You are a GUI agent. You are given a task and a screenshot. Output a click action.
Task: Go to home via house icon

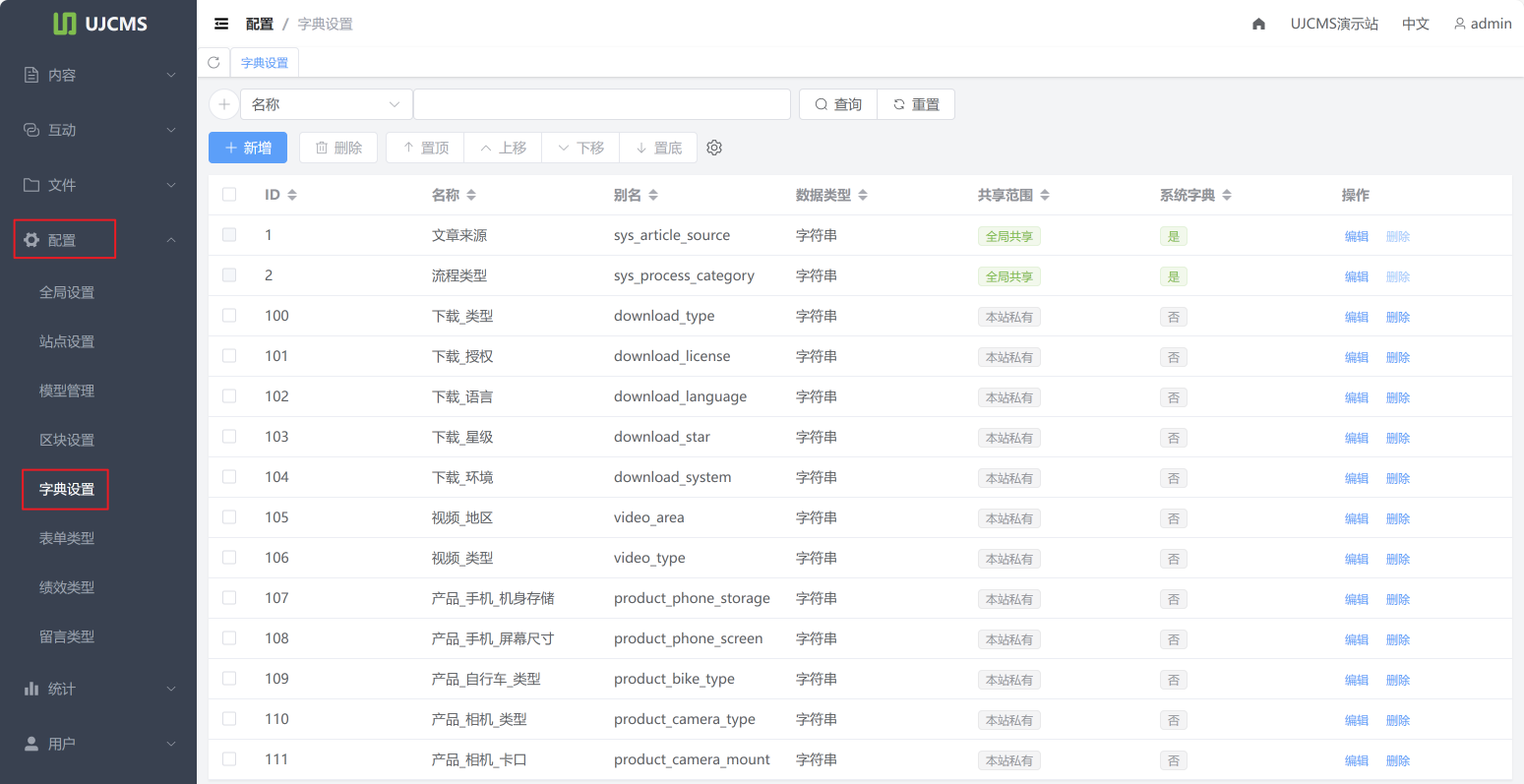pyautogui.click(x=1258, y=24)
